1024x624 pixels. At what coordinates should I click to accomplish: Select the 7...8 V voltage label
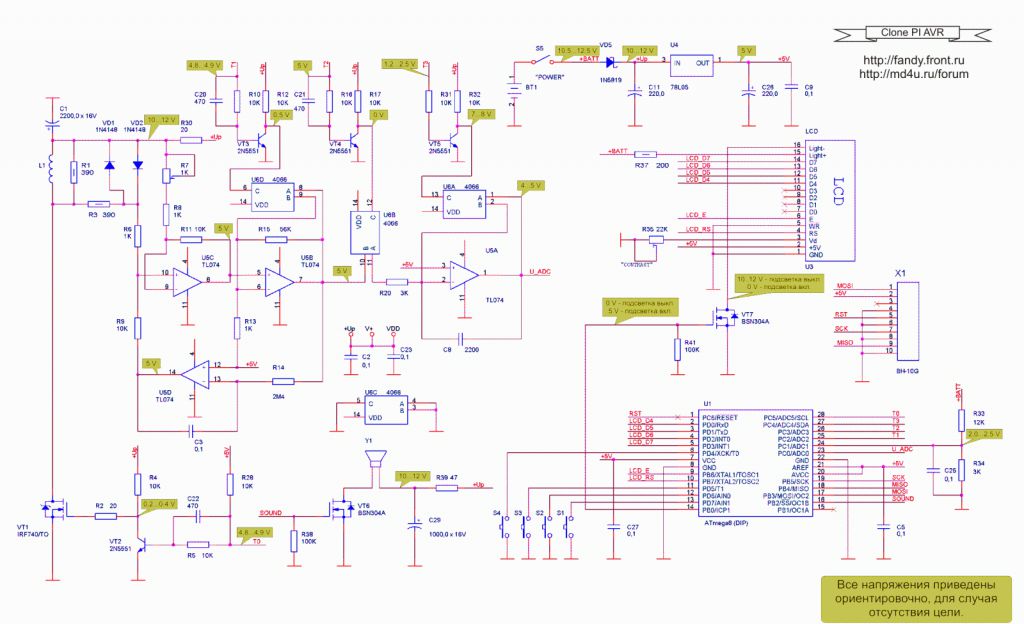[x=481, y=114]
